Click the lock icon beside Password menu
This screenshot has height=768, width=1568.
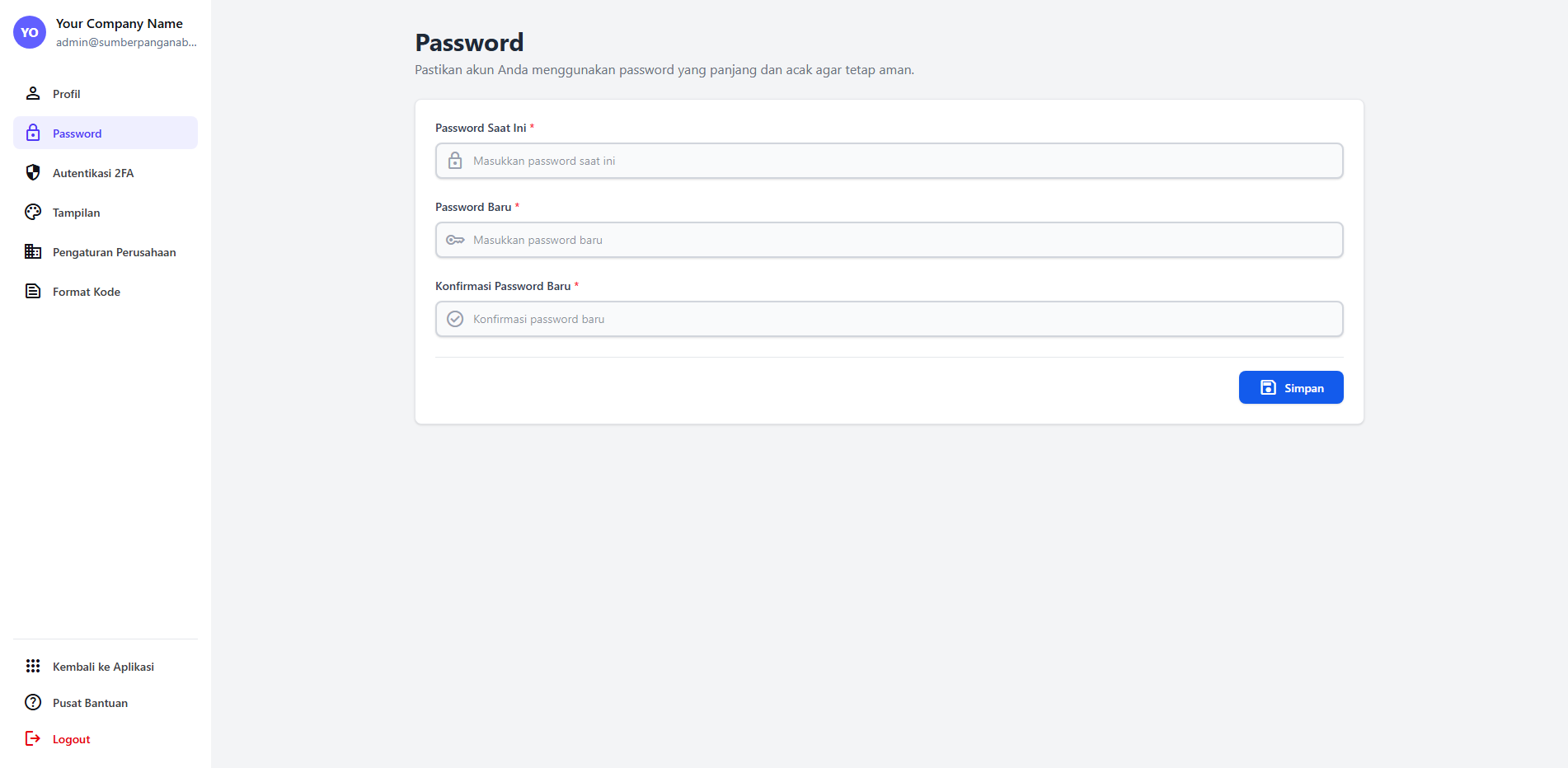tap(32, 133)
